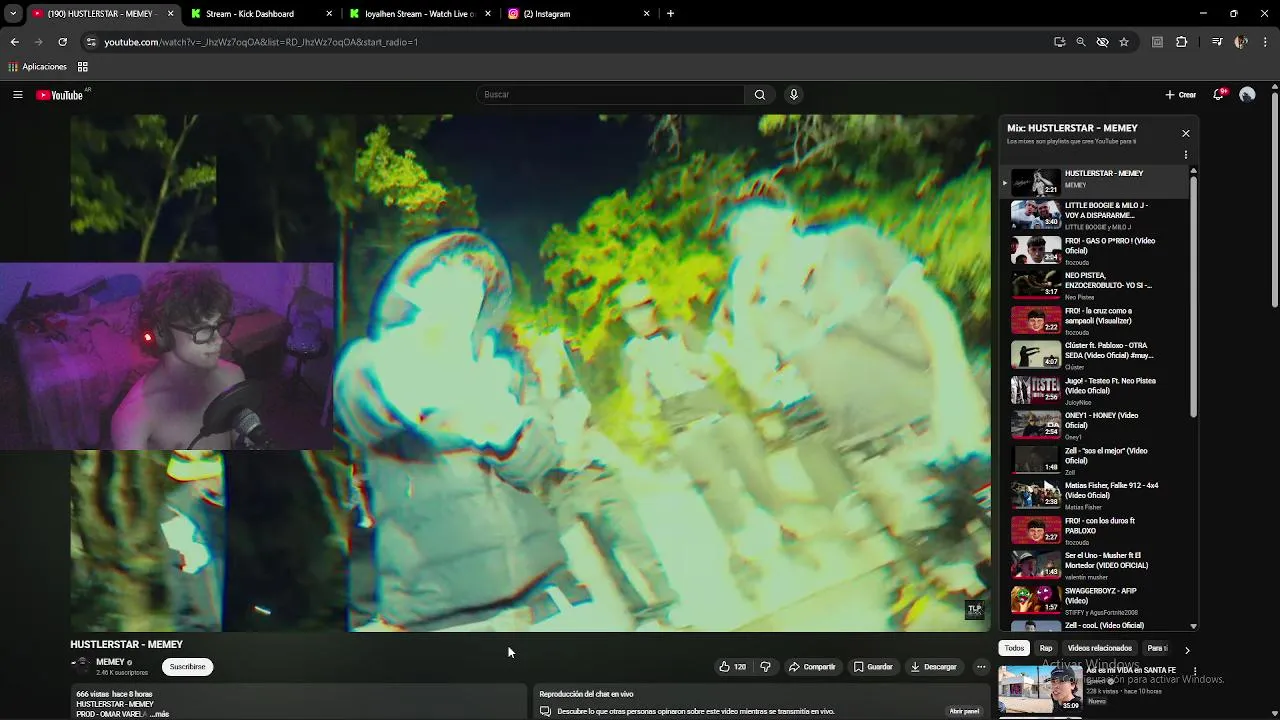The image size is (1280, 720).
Task: Close the Mix playlist panel
Action: coord(1186,133)
